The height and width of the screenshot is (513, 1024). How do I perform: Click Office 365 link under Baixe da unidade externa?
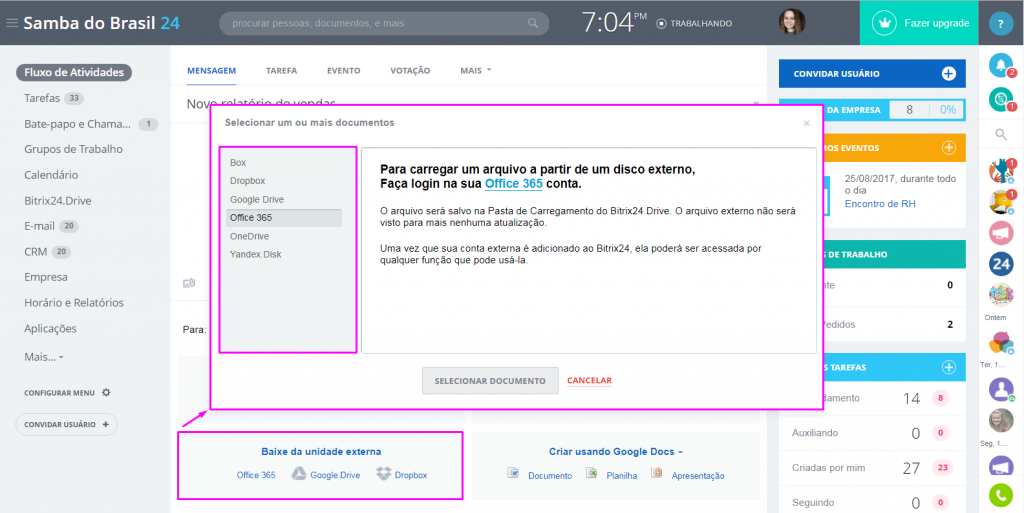tap(256, 475)
